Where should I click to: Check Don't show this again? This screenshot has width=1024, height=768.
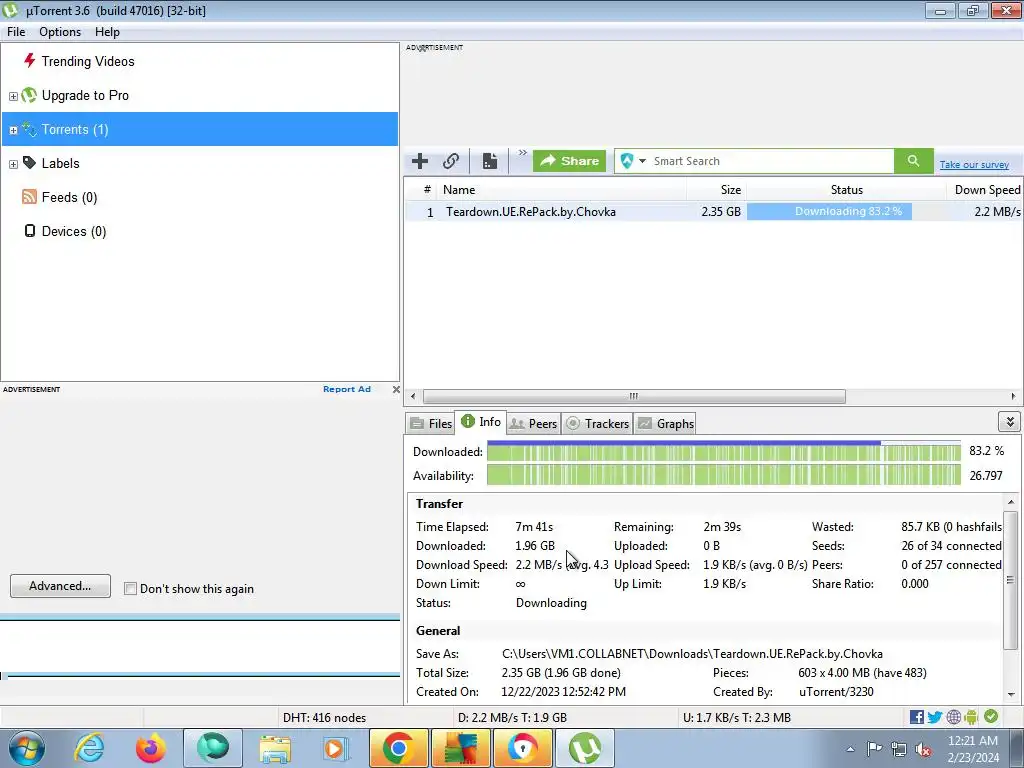(x=131, y=589)
